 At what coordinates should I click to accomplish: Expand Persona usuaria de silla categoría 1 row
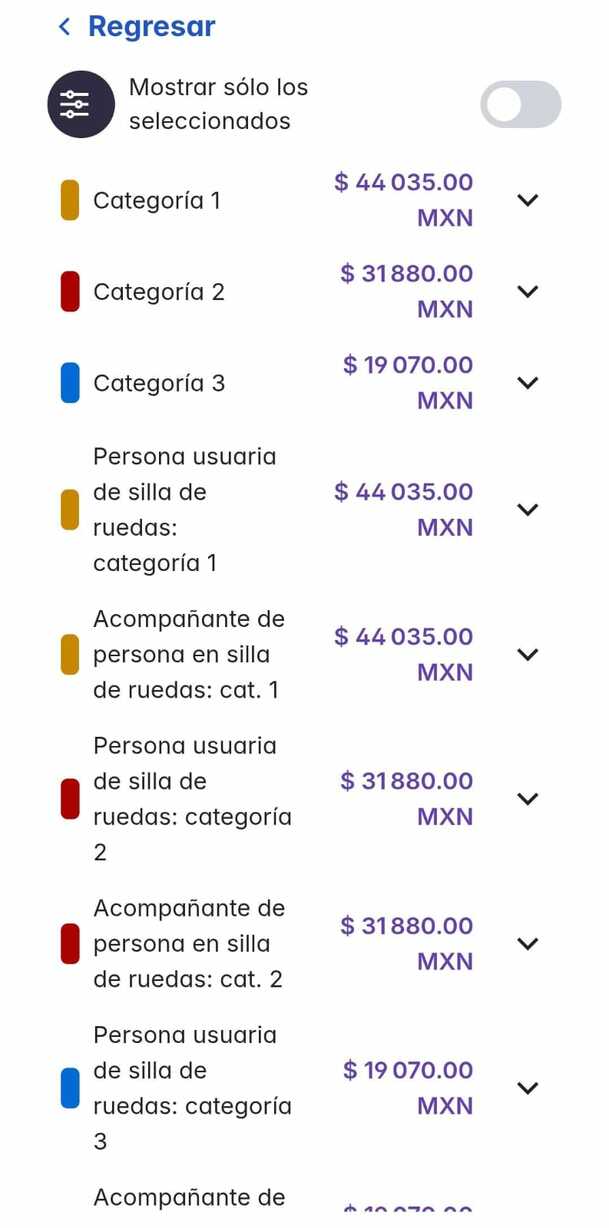(528, 509)
